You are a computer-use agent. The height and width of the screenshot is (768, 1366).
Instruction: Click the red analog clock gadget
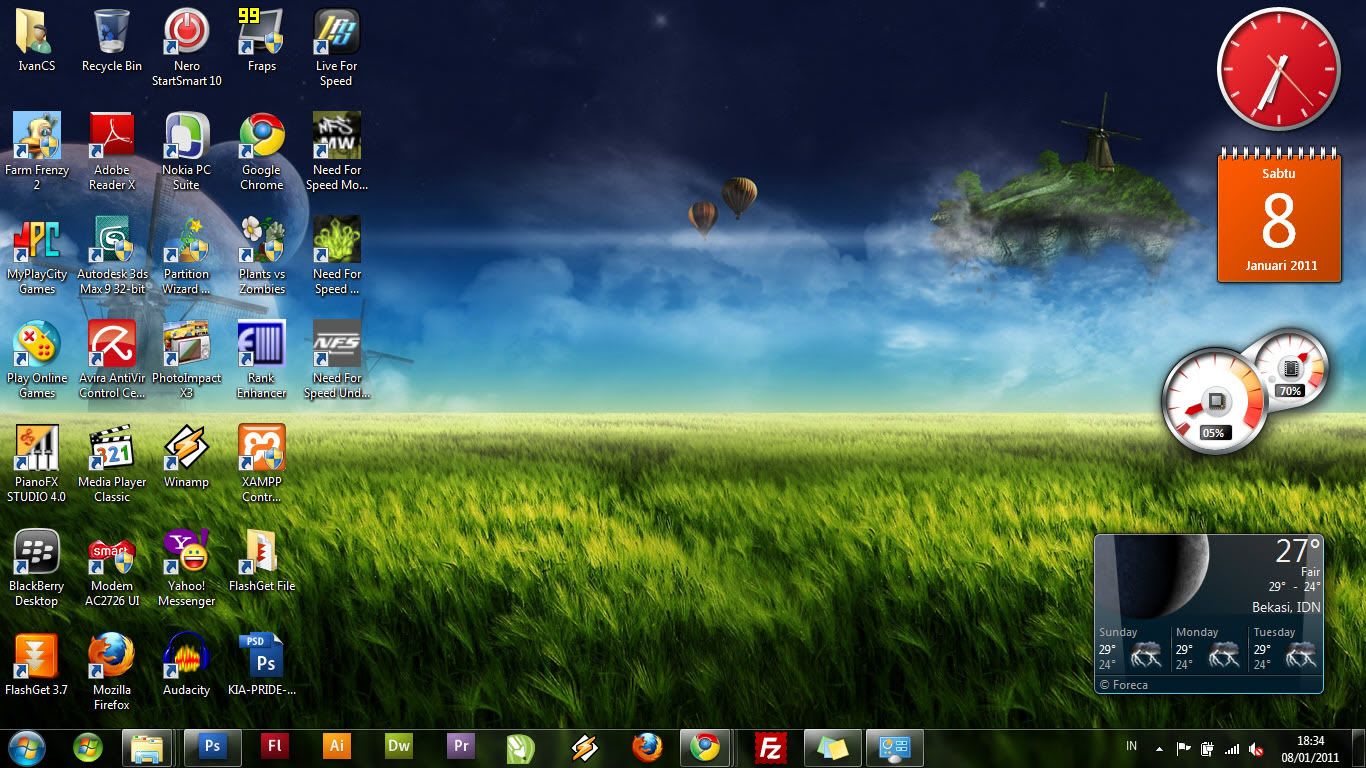1279,69
